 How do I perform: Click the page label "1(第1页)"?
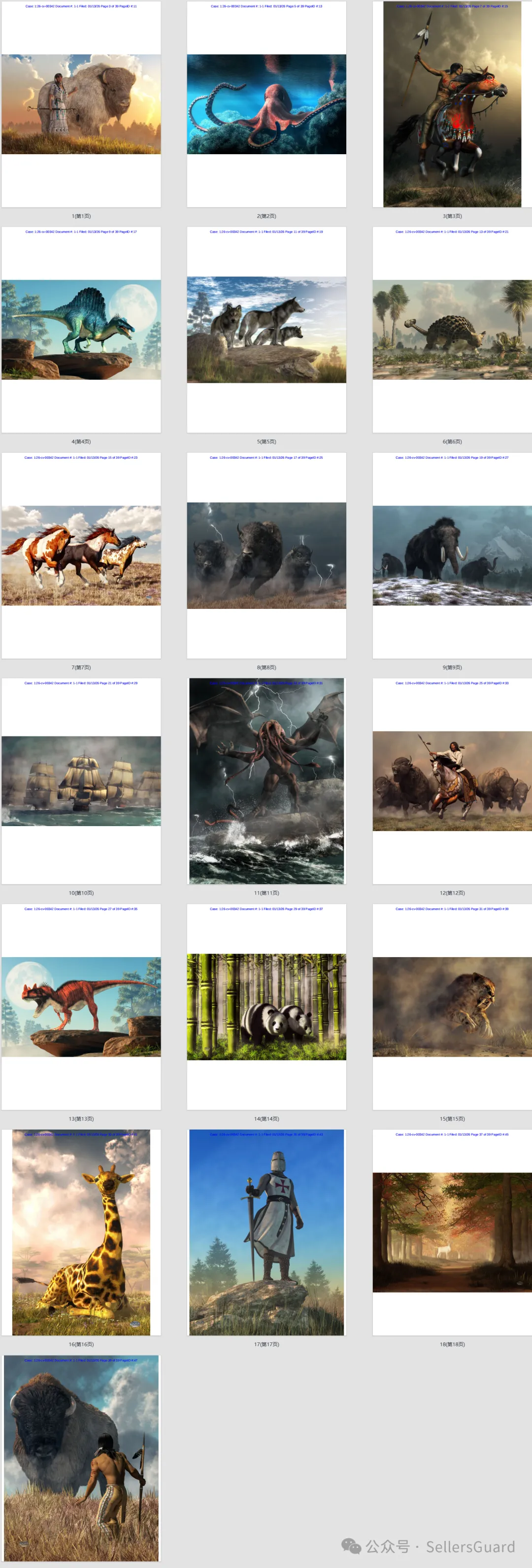tap(81, 216)
